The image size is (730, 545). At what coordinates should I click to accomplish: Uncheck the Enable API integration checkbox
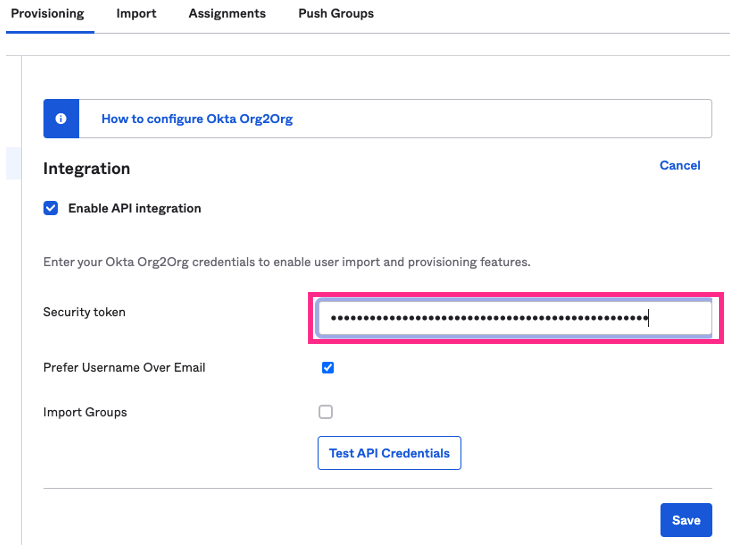[x=51, y=208]
